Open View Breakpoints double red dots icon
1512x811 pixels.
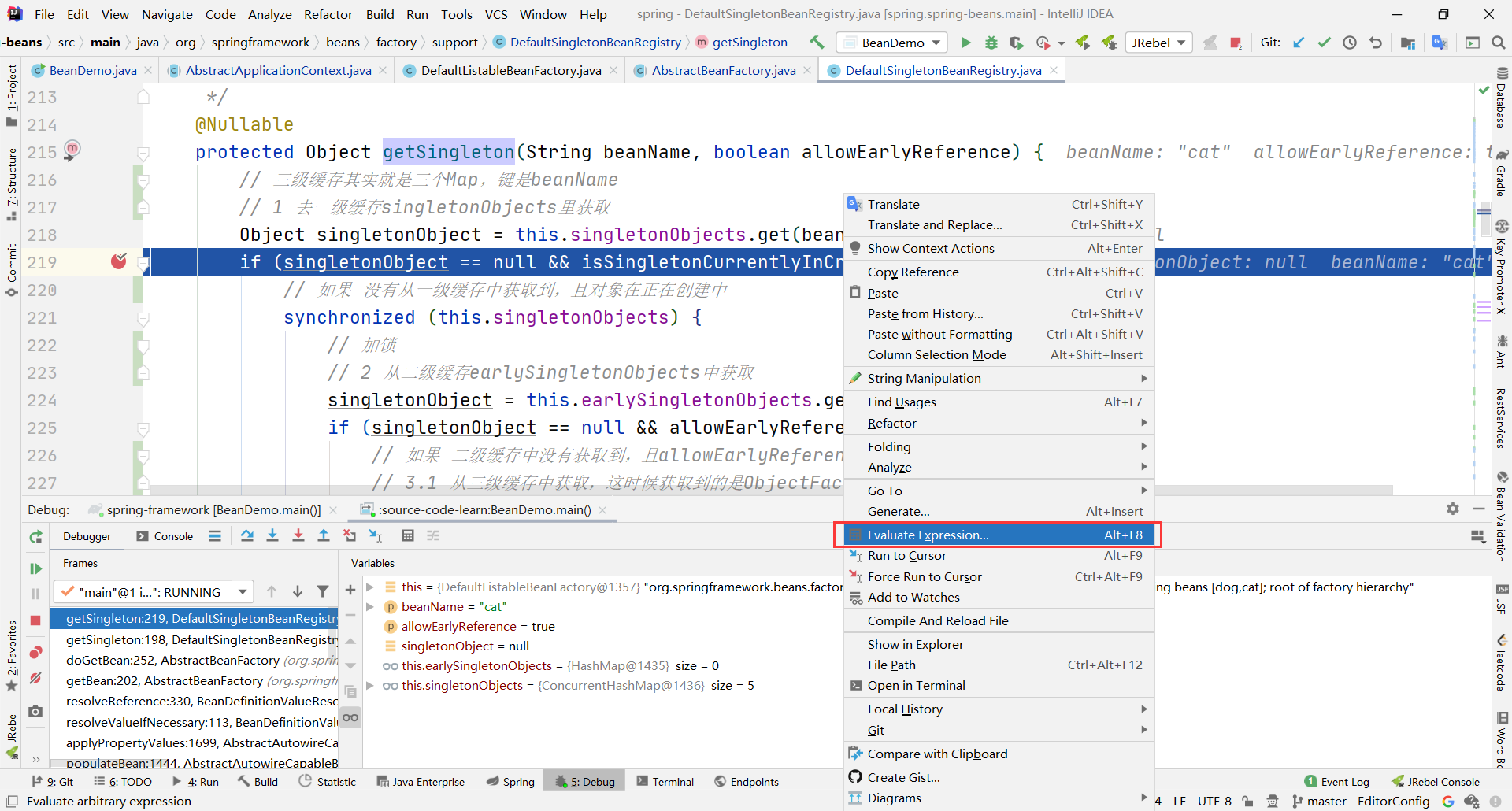click(35, 653)
